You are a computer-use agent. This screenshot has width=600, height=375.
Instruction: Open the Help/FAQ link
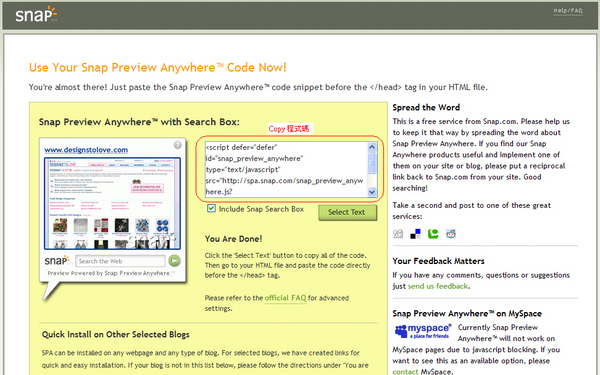(x=568, y=11)
